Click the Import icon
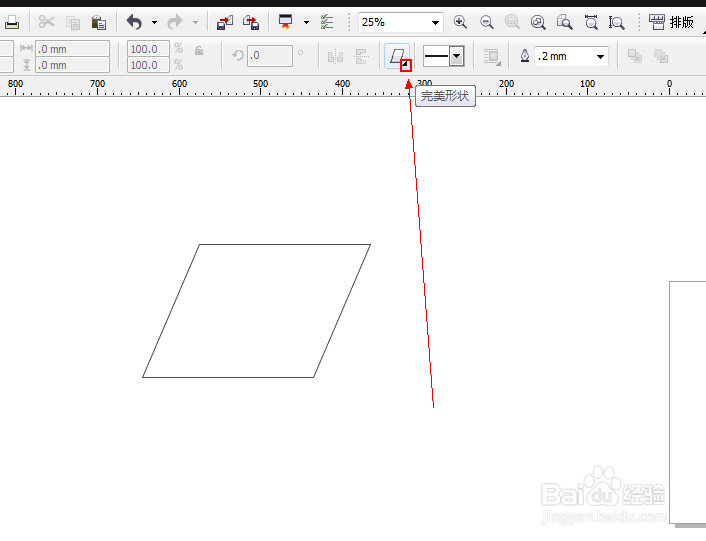This screenshot has width=706, height=541. [225, 22]
